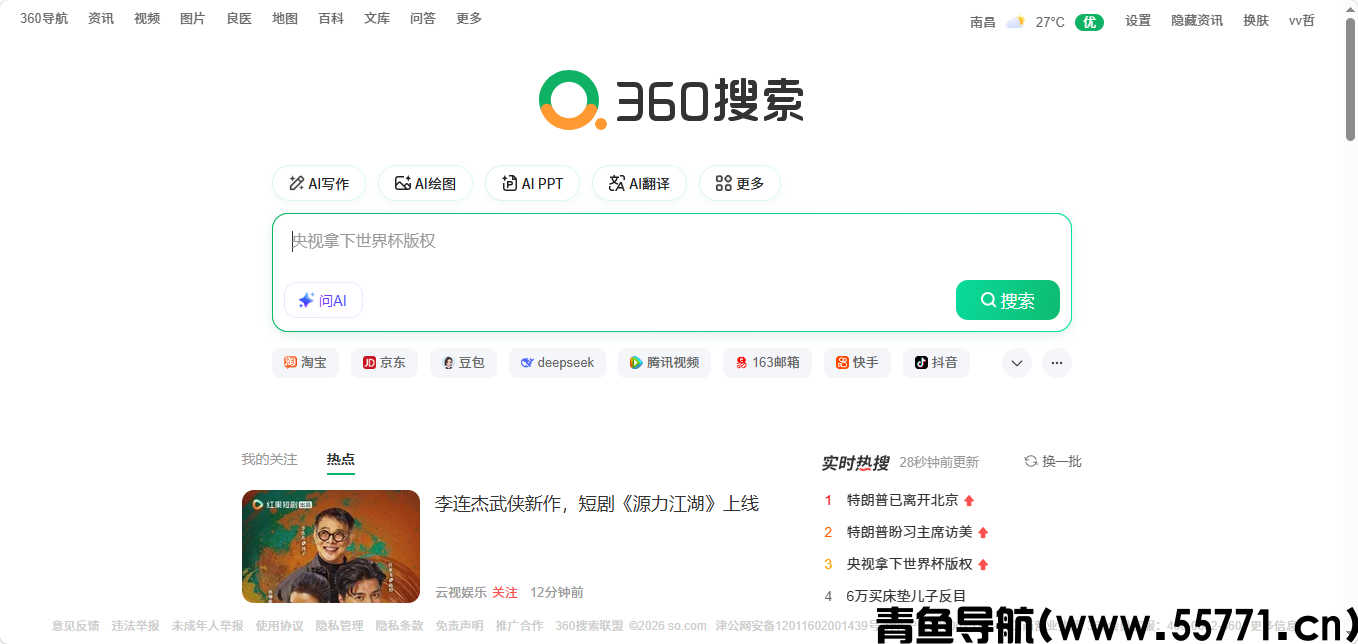Screen dimensions: 1358x644
Task: Open the AI写作 tool
Action: click(x=319, y=184)
